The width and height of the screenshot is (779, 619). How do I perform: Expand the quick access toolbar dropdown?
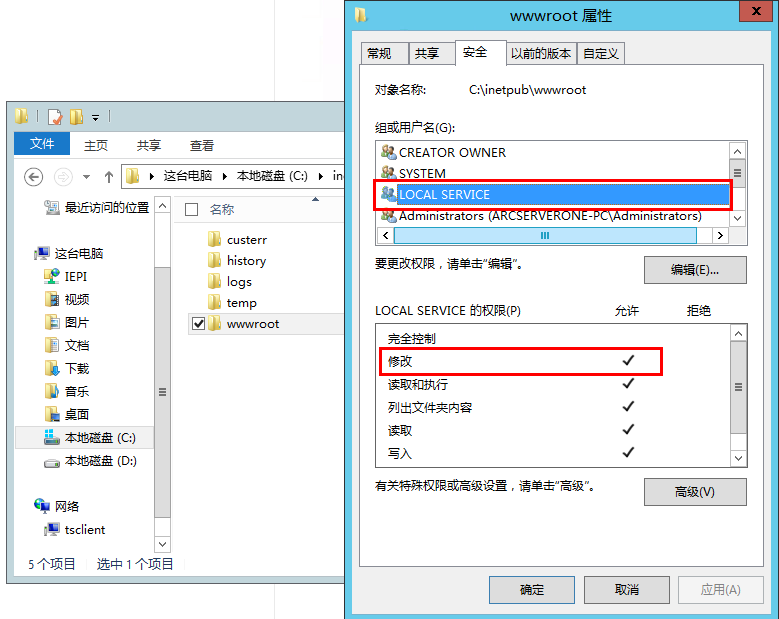(95, 118)
